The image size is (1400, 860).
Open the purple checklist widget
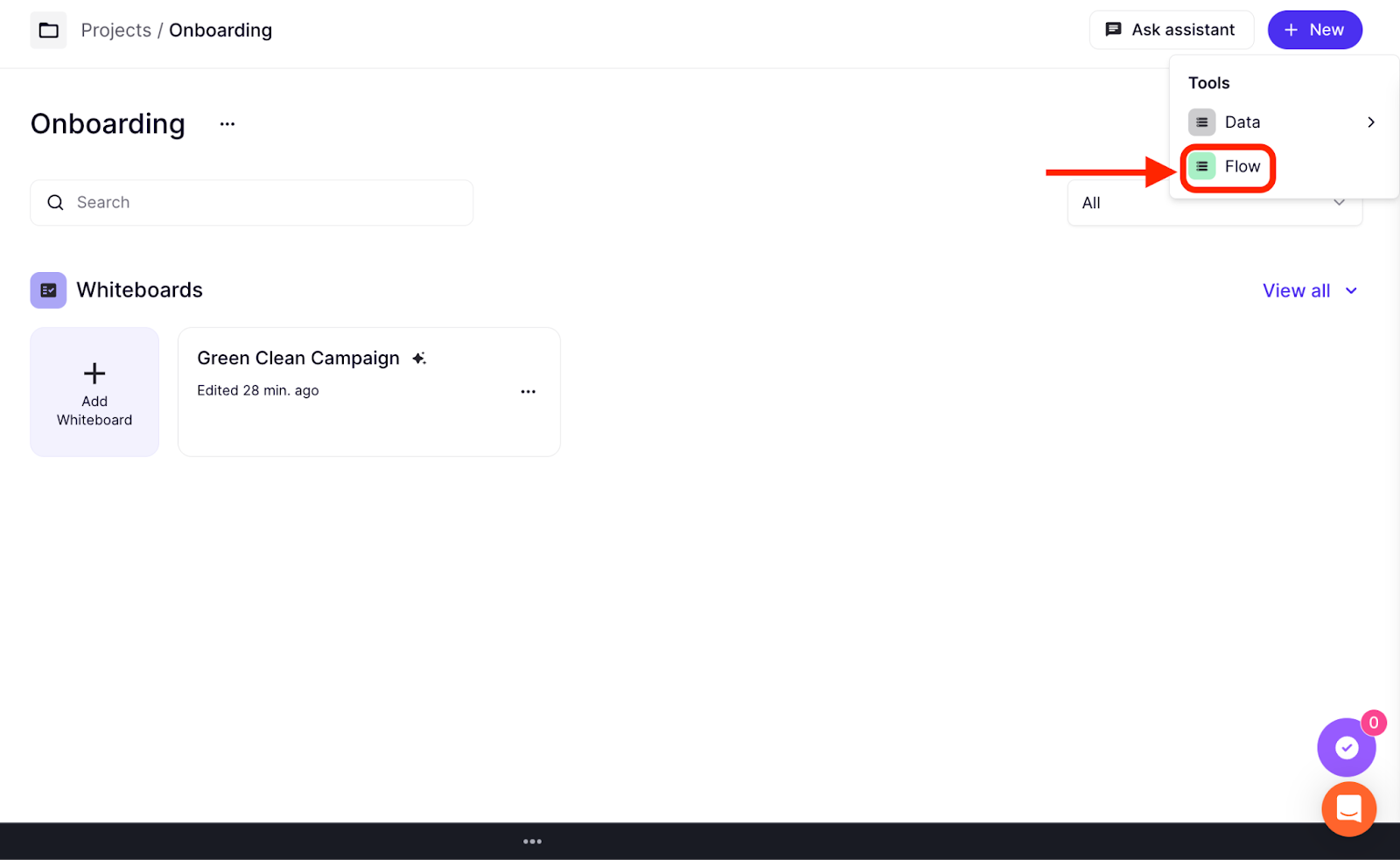coord(1346,748)
